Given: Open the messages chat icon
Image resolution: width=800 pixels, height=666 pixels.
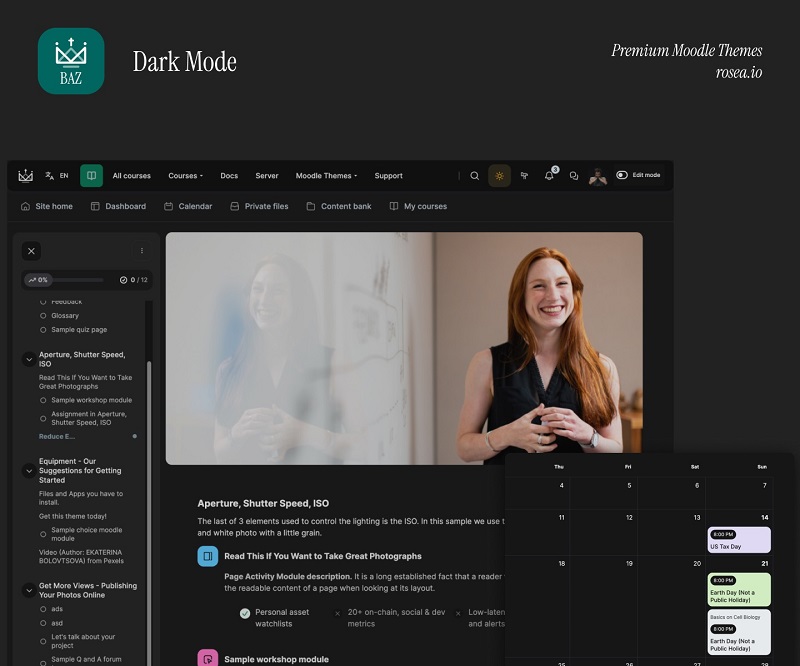Looking at the screenshot, I should (574, 176).
